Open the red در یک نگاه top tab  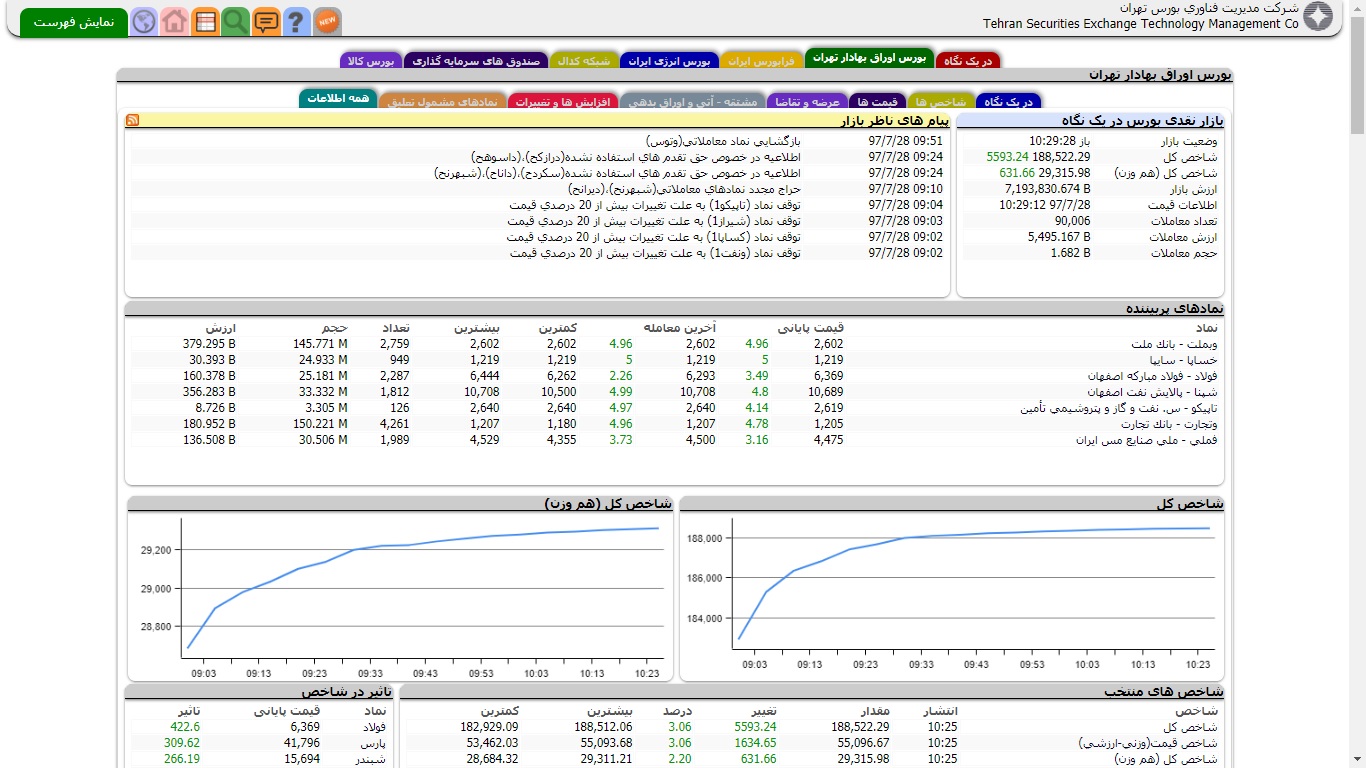point(968,60)
